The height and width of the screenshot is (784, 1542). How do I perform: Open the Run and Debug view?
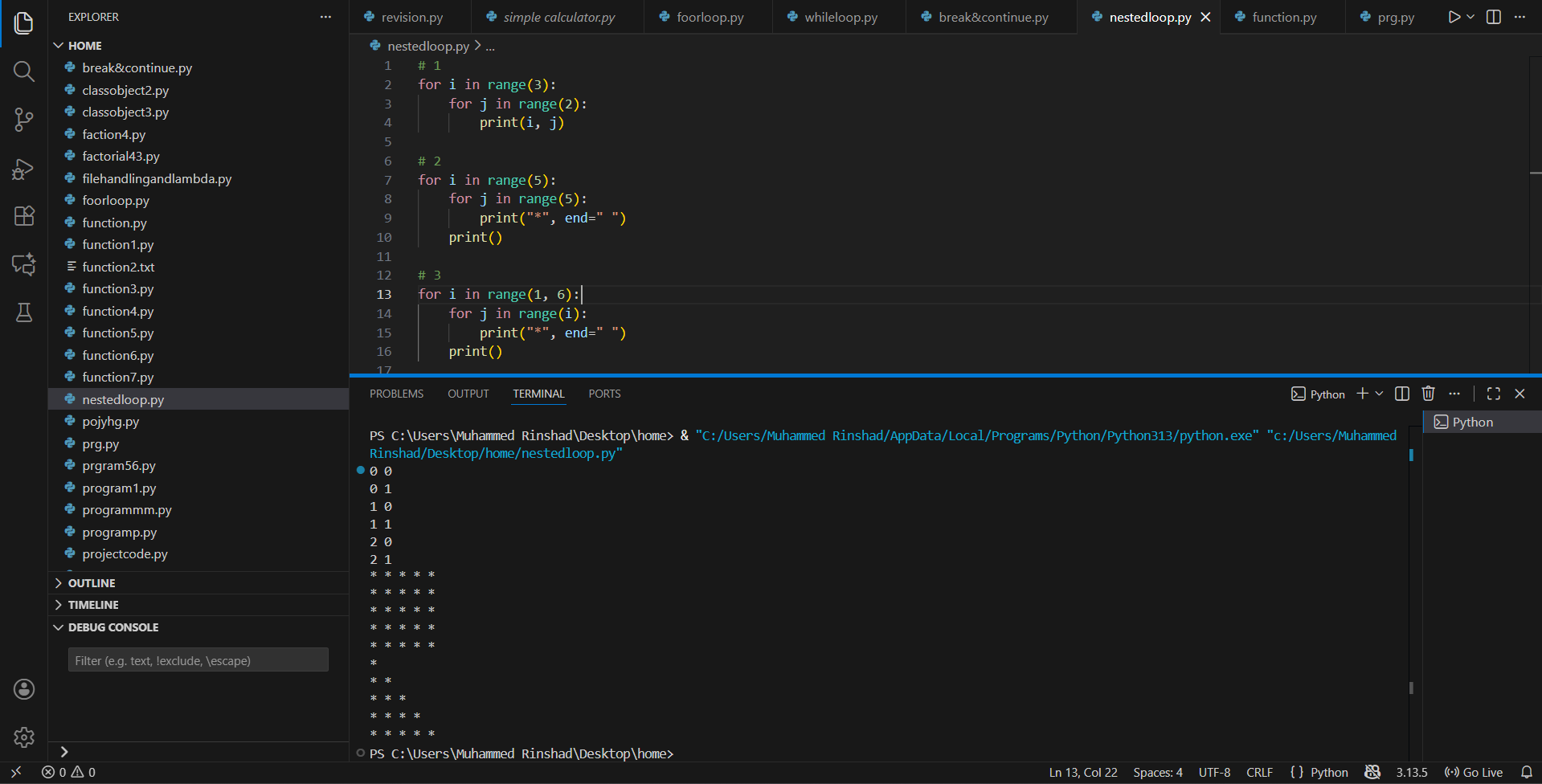[23, 169]
